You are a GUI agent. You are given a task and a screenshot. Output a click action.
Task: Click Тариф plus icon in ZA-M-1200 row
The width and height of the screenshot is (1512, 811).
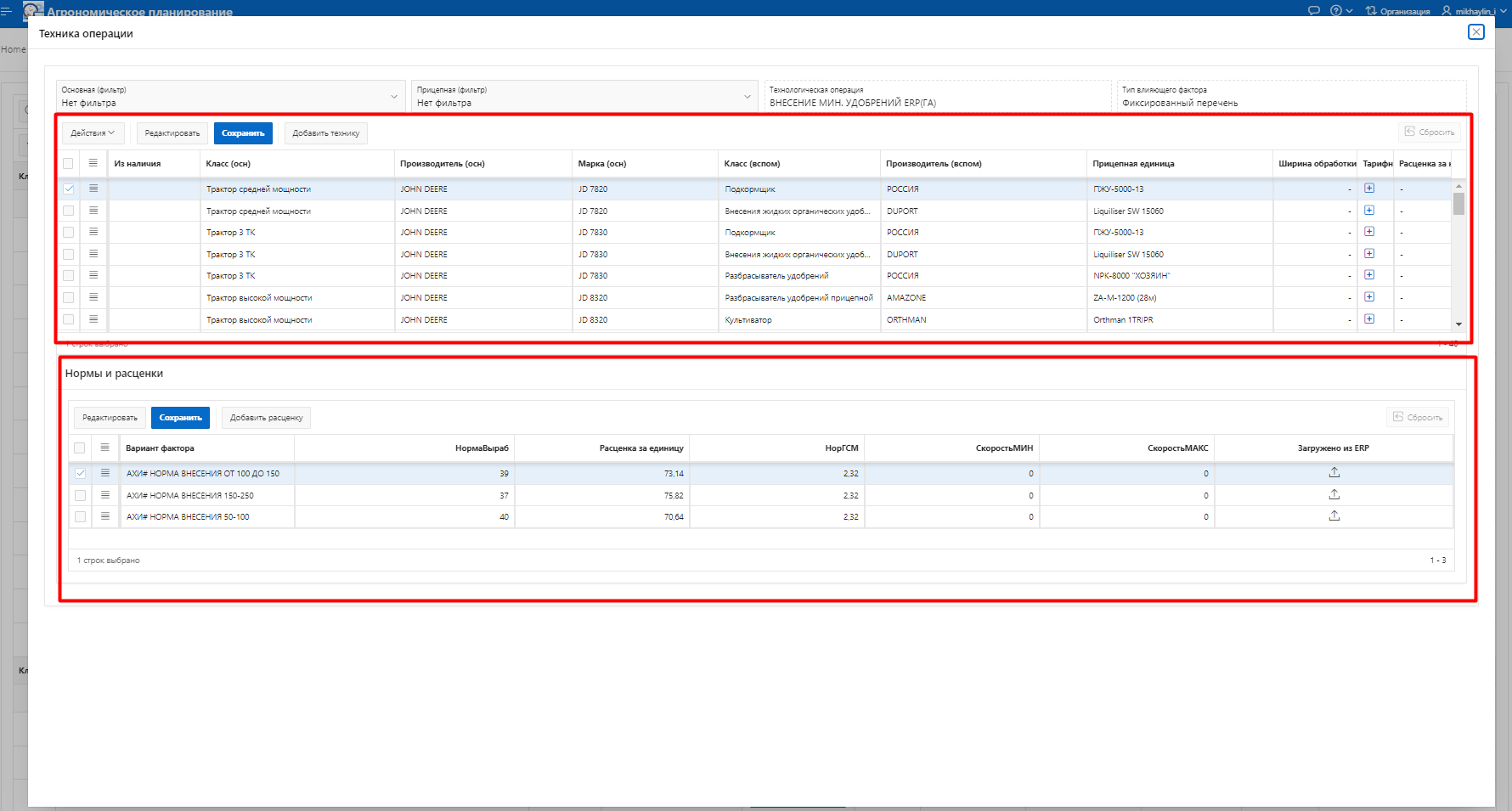tap(1369, 297)
